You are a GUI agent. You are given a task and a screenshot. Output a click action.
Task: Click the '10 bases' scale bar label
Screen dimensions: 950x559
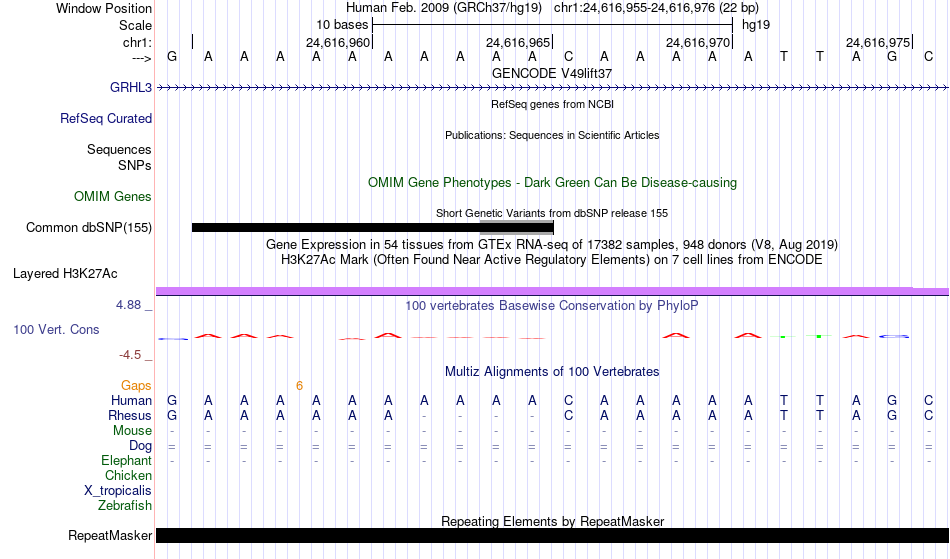(342, 25)
